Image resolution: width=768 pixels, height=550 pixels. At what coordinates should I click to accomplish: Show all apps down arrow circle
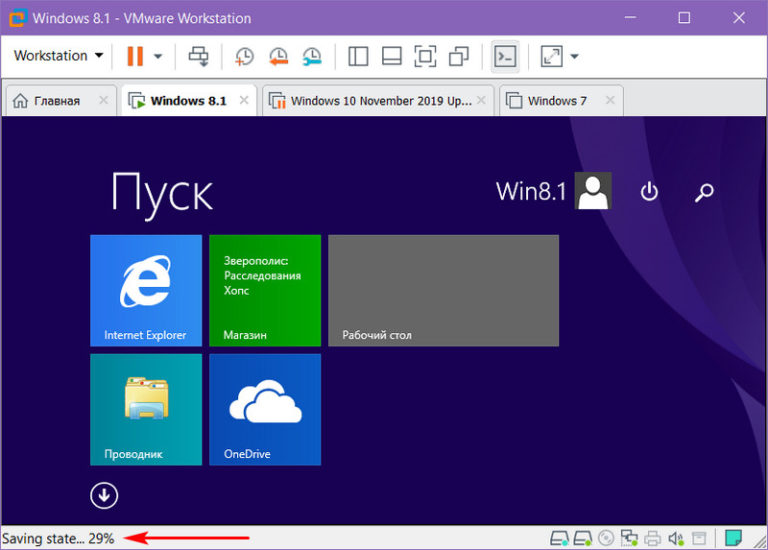coord(104,496)
